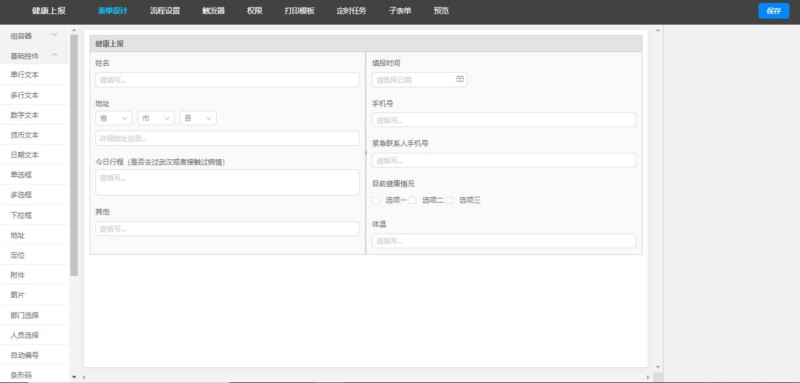Image resolution: width=800 pixels, height=383 pixels.
Task: Check the 选项一 checkbox
Action: pyautogui.click(x=376, y=200)
